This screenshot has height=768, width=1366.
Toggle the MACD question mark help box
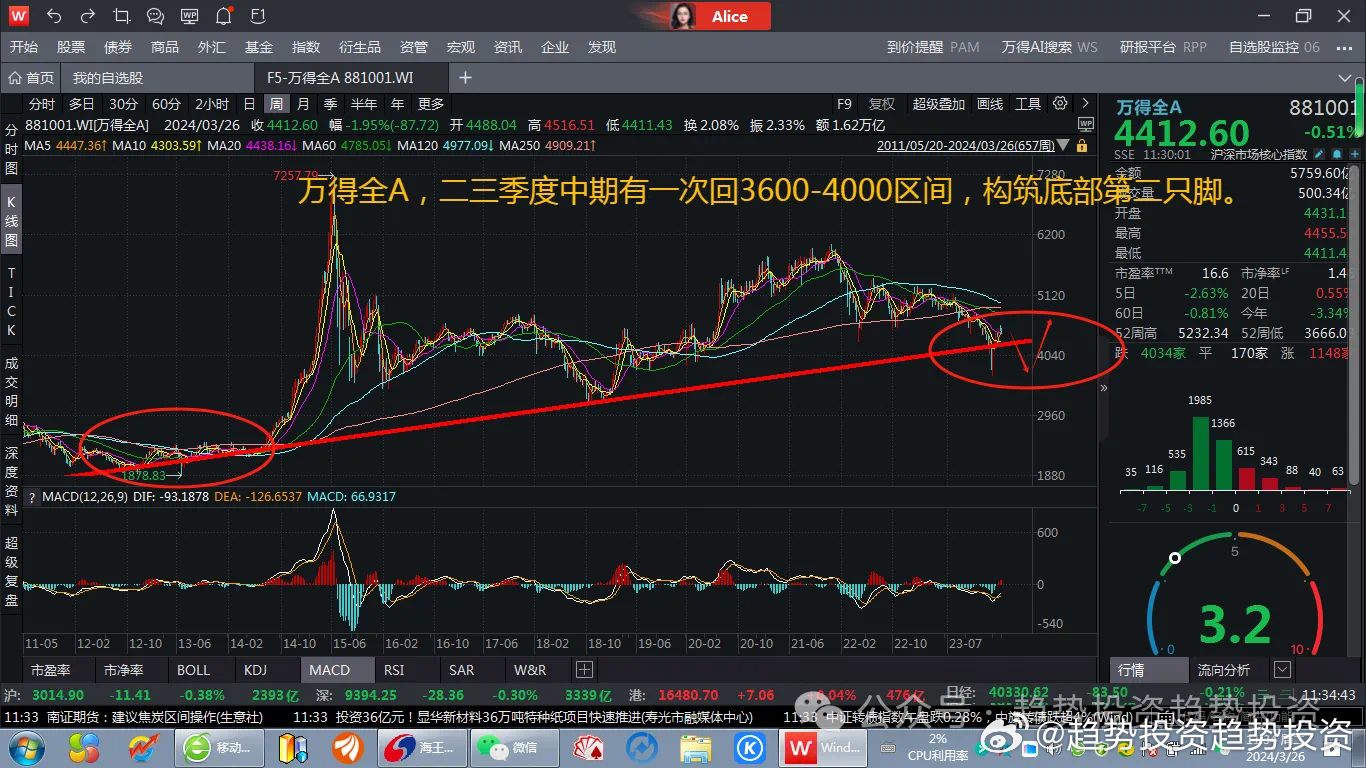pyautogui.click(x=31, y=497)
